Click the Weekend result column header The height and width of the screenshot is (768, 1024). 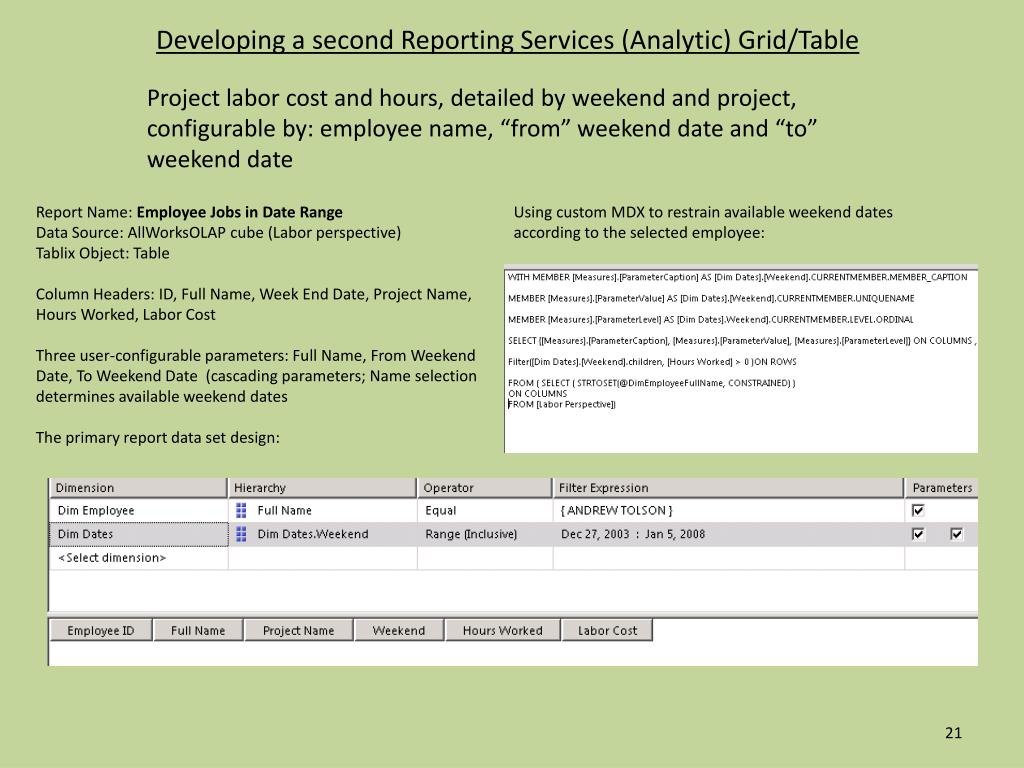(398, 630)
